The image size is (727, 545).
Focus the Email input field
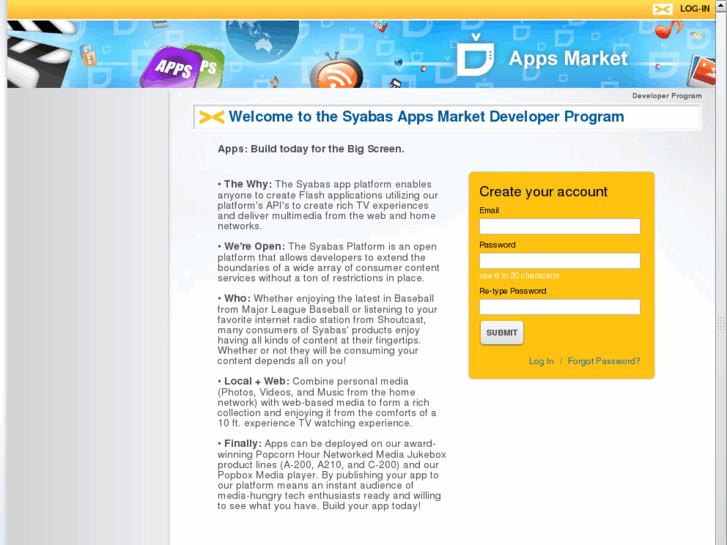click(560, 226)
